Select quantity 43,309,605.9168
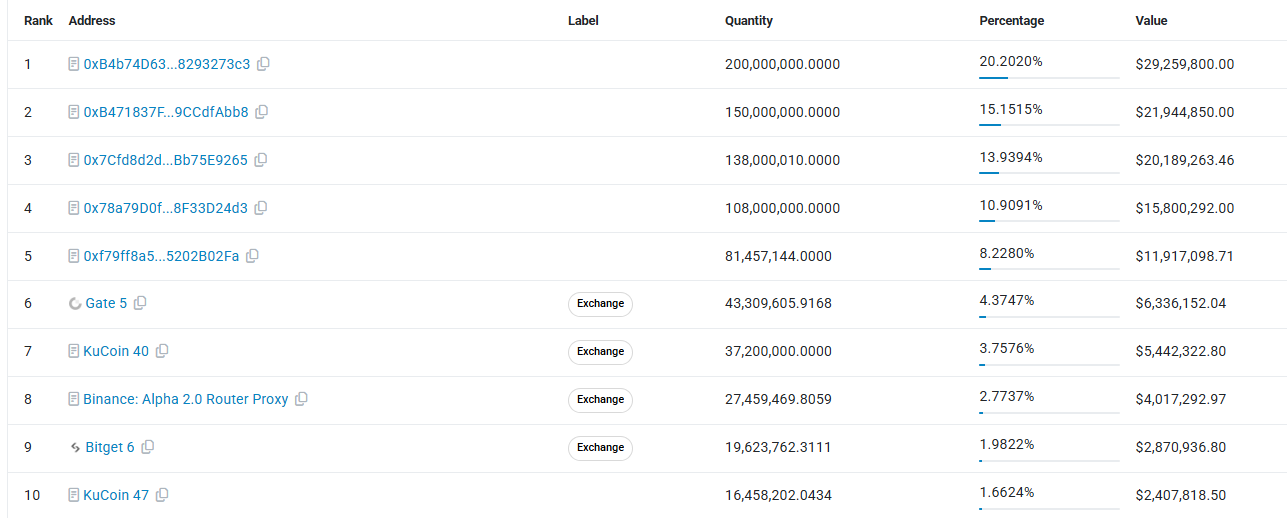This screenshot has width=1287, height=518. (x=778, y=303)
